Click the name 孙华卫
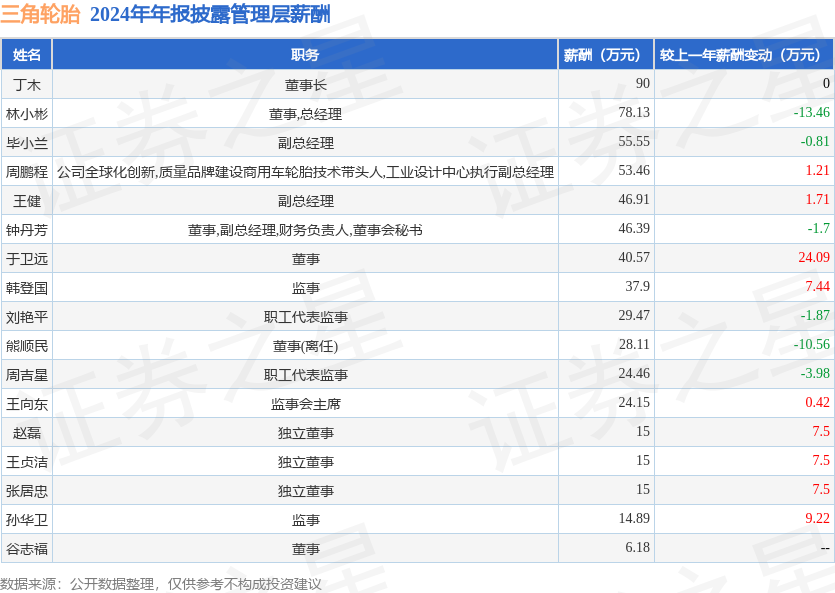Viewport: 835px width, 593px height. pyautogui.click(x=27, y=520)
